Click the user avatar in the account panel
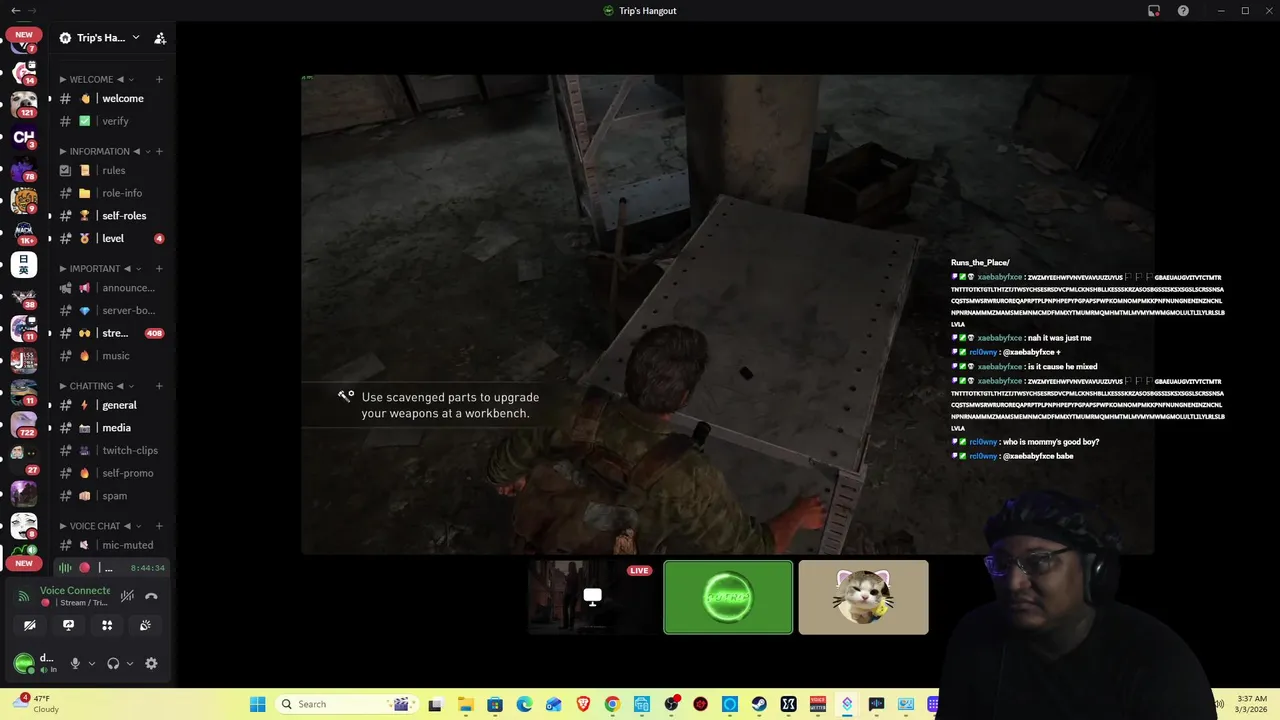 (x=24, y=662)
